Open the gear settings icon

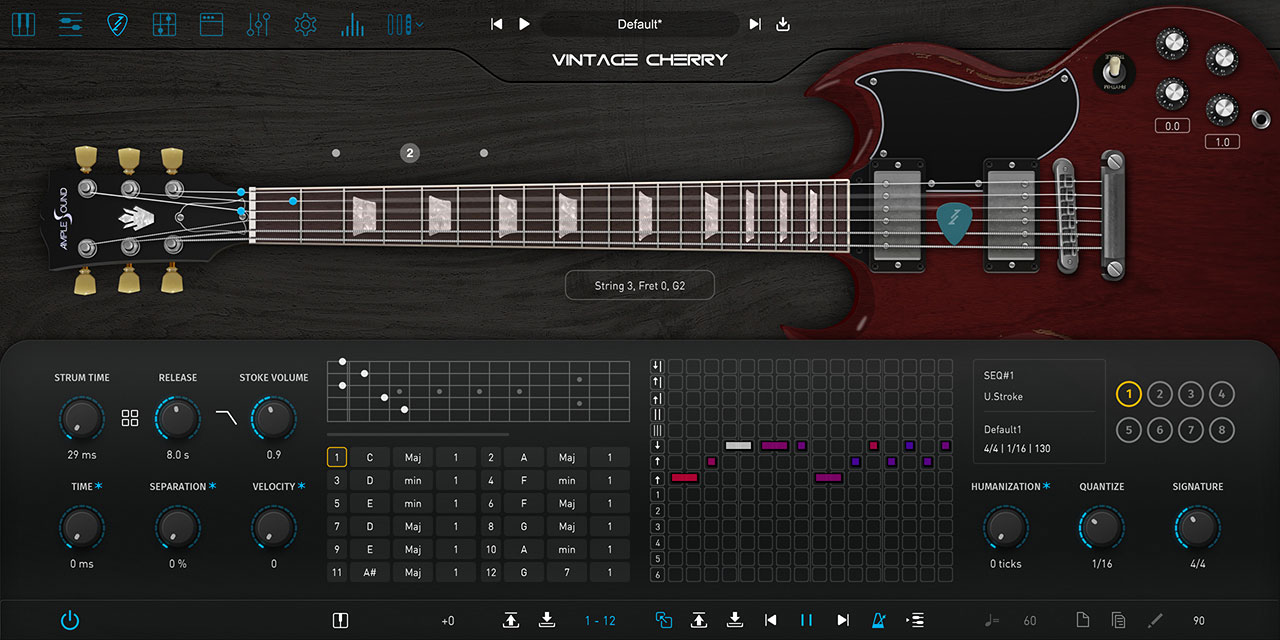[306, 24]
